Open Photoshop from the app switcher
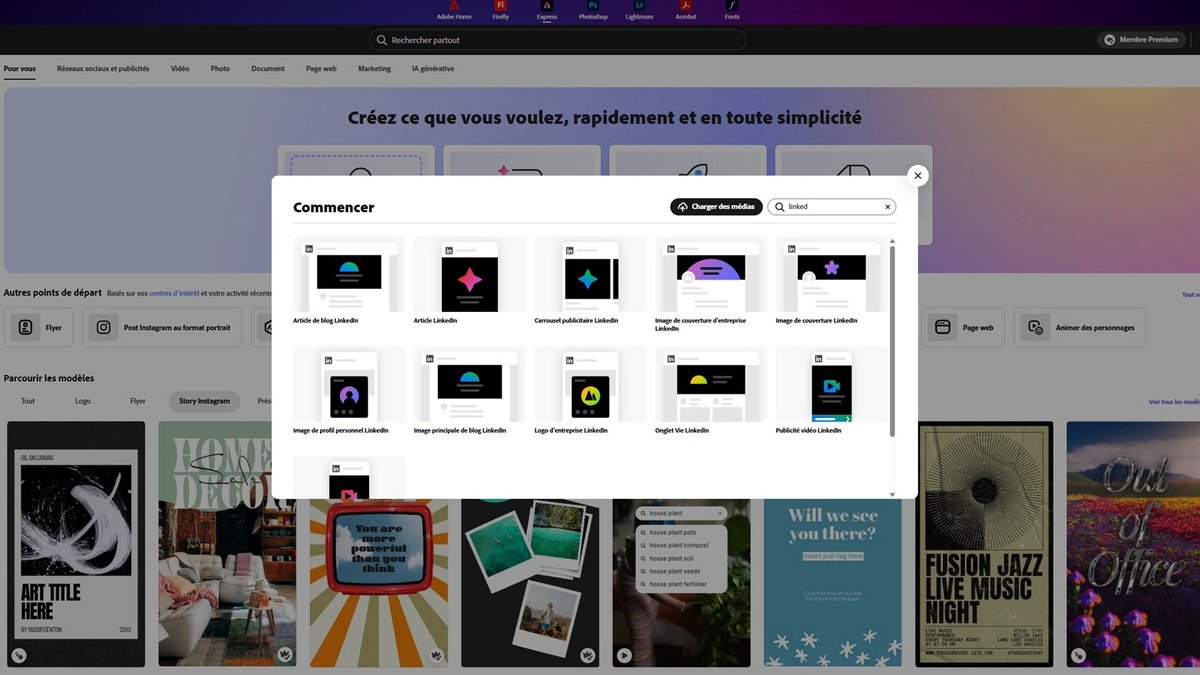The width and height of the screenshot is (1200, 675). click(x=592, y=10)
